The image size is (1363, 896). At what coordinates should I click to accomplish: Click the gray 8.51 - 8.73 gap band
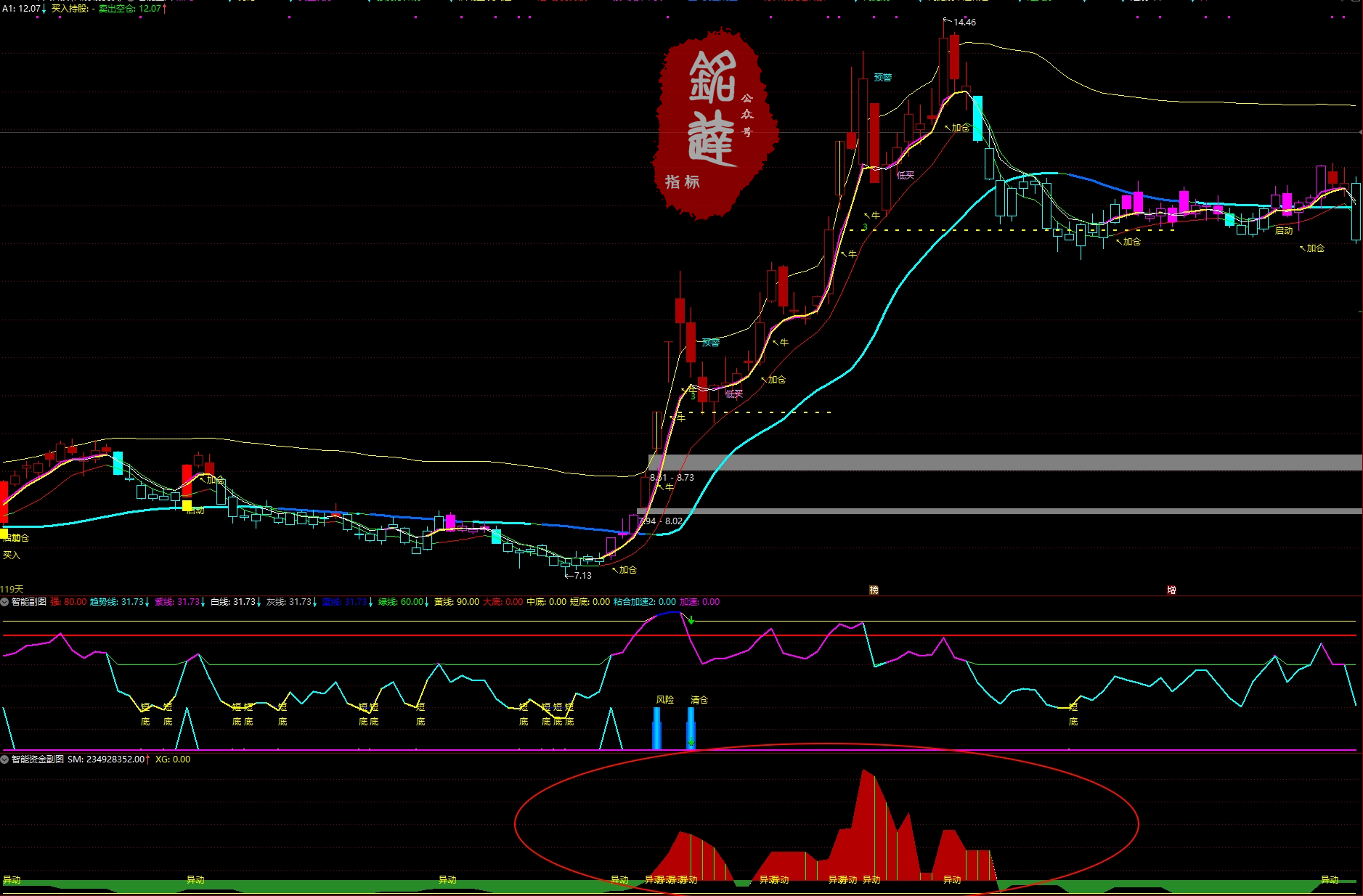coord(1017,463)
